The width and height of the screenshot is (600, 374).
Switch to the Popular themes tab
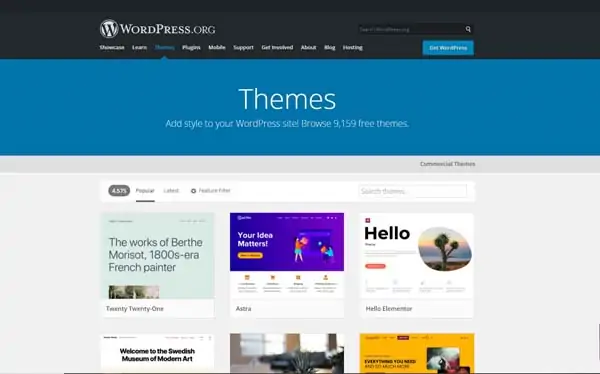click(145, 191)
